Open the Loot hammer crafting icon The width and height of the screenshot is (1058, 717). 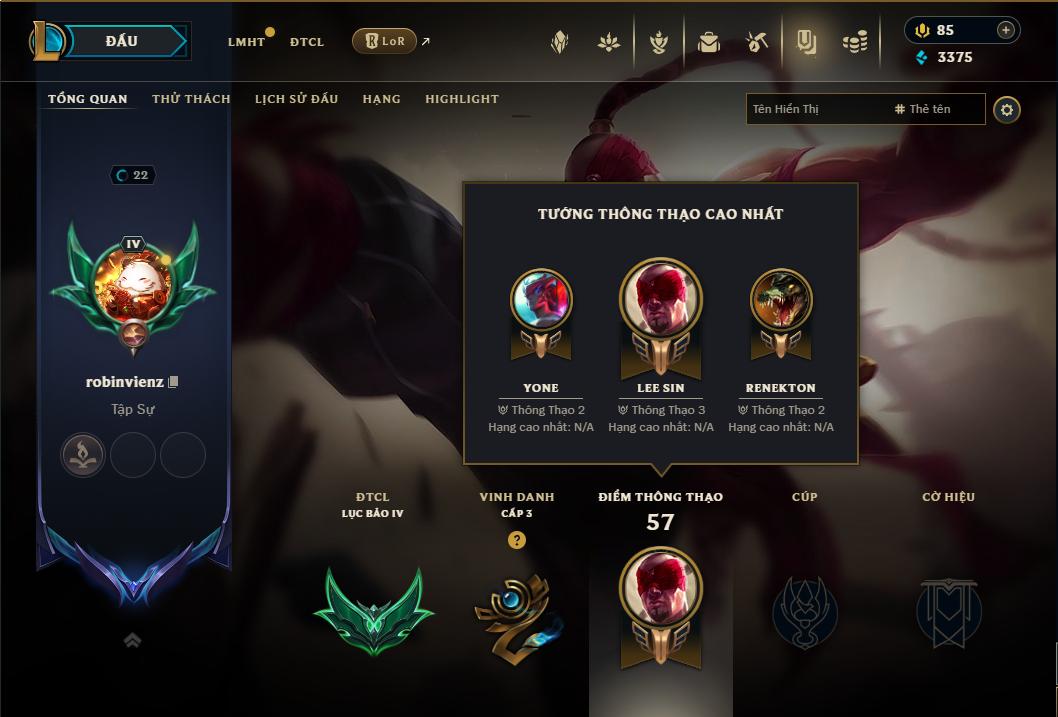pyautogui.click(x=757, y=42)
